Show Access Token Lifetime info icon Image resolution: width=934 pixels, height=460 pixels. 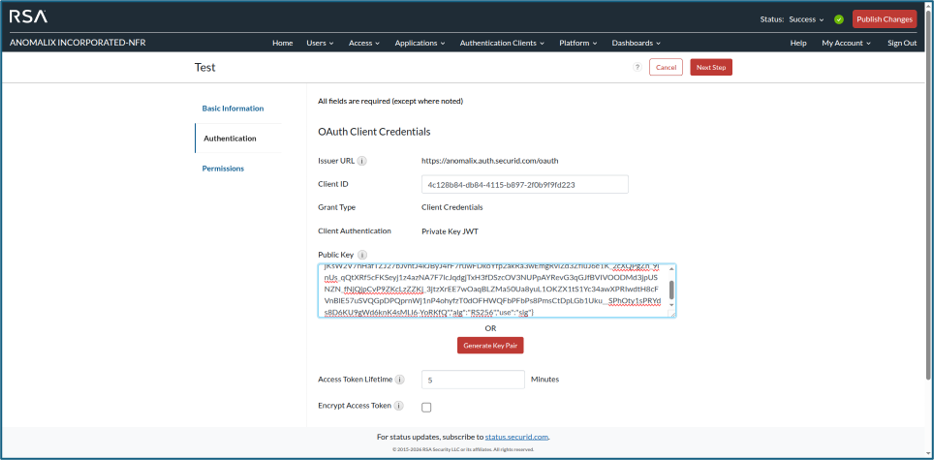coord(400,380)
